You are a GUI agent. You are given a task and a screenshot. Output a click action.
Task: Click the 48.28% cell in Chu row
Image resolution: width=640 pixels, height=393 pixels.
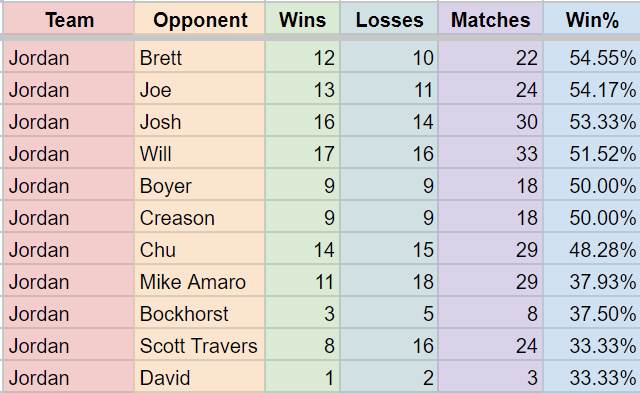click(592, 250)
